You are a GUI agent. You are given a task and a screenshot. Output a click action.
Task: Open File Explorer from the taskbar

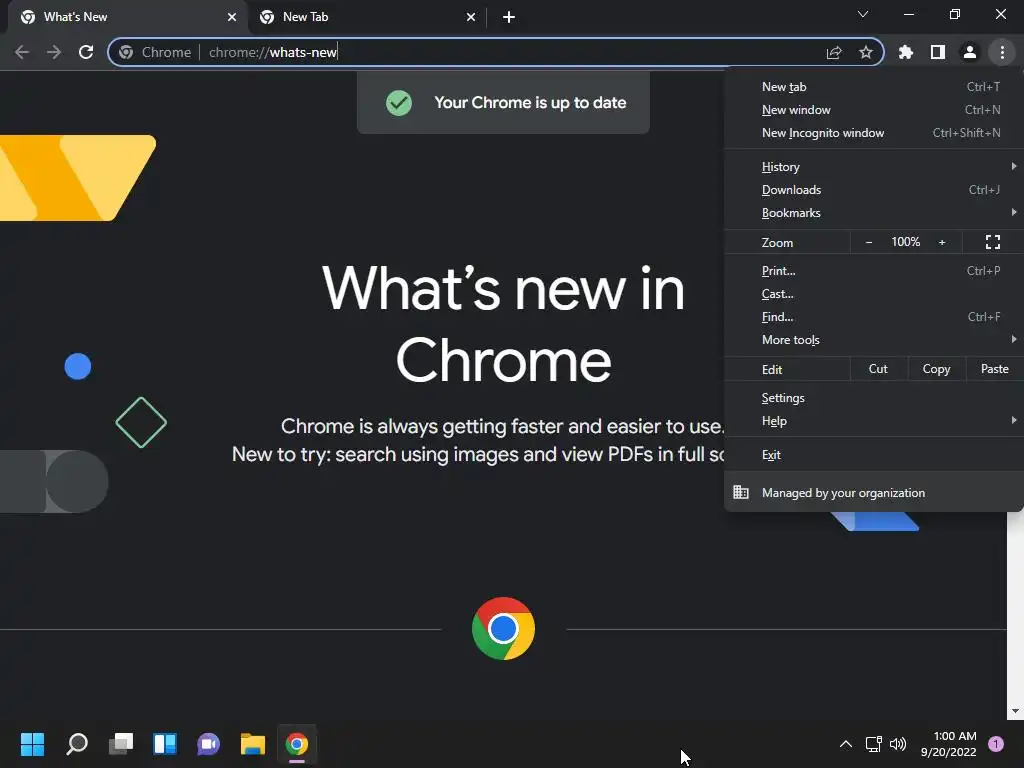253,743
